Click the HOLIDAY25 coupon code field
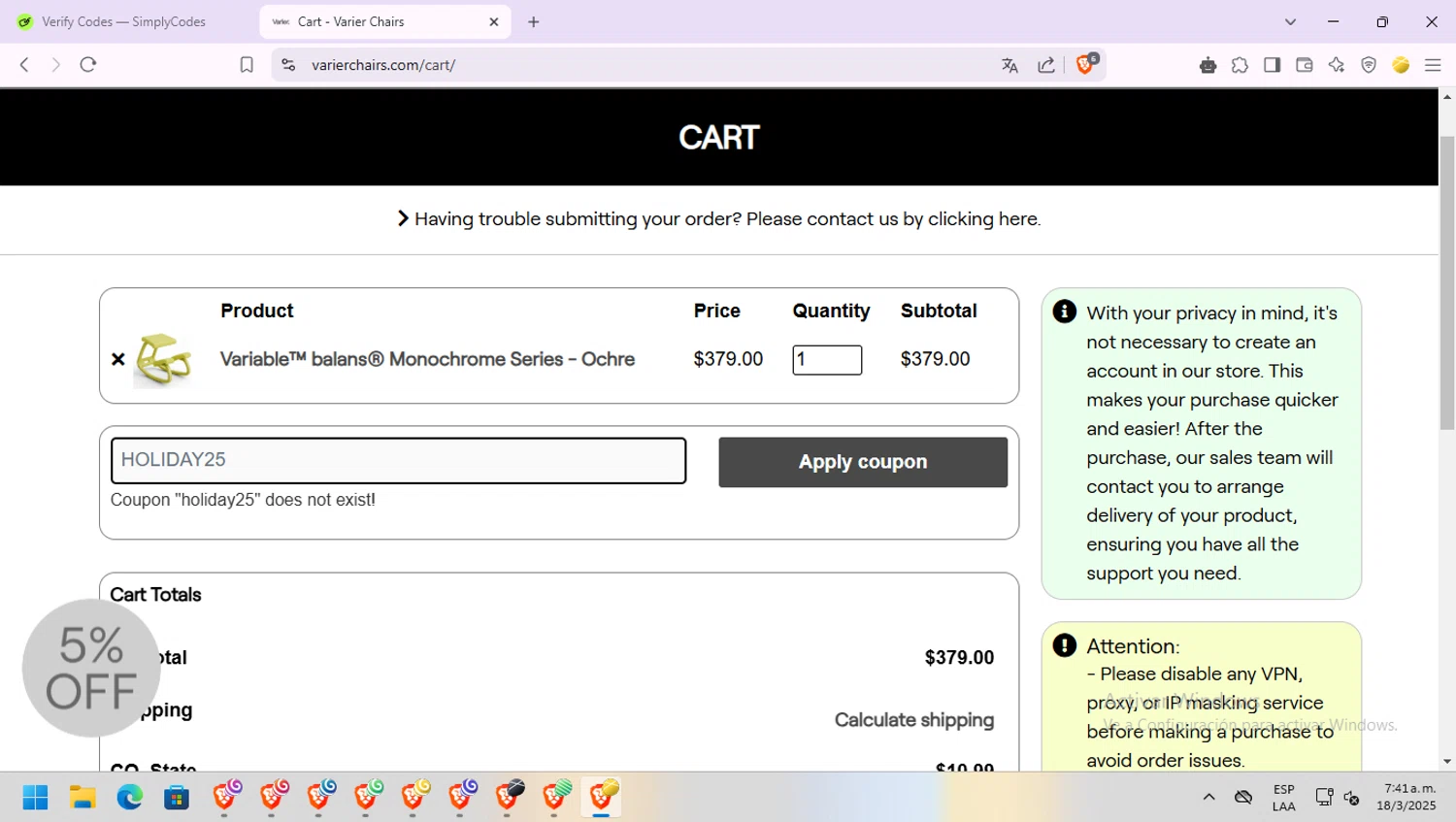1456x822 pixels. pyautogui.click(x=398, y=460)
